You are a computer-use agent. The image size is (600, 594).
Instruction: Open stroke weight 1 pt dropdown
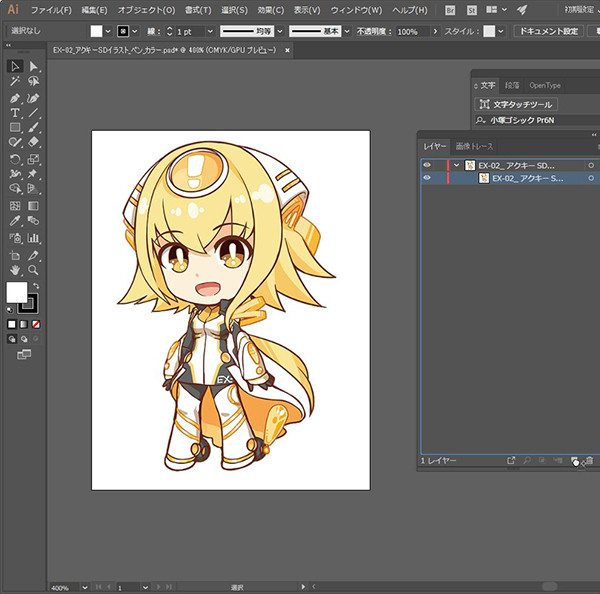click(210, 31)
